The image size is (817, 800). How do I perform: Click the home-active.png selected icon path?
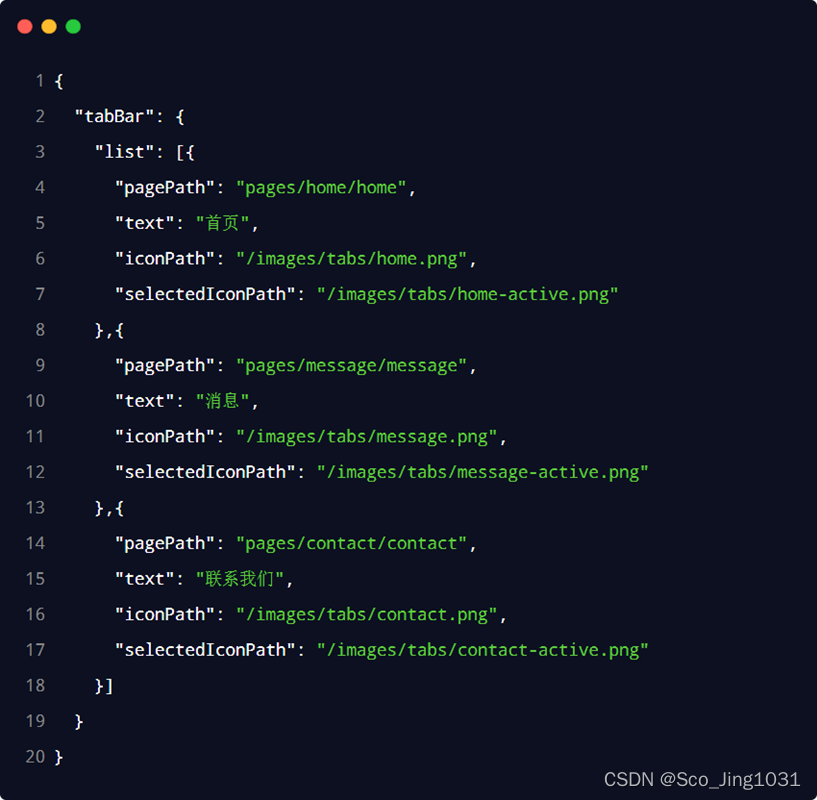tap(467, 294)
